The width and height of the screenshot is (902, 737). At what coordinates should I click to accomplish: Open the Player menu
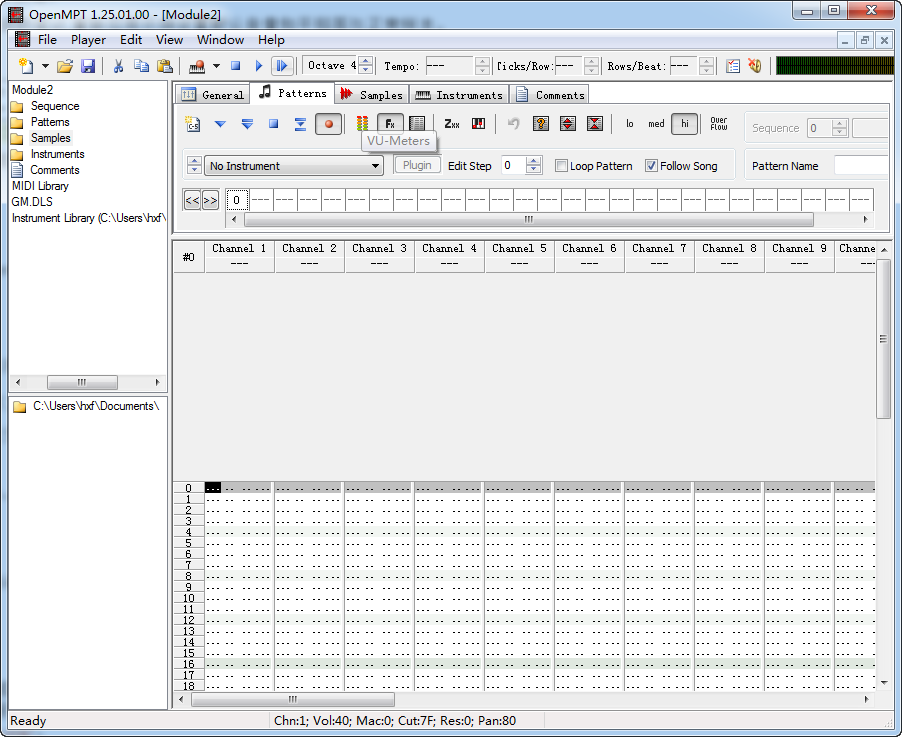[88, 40]
